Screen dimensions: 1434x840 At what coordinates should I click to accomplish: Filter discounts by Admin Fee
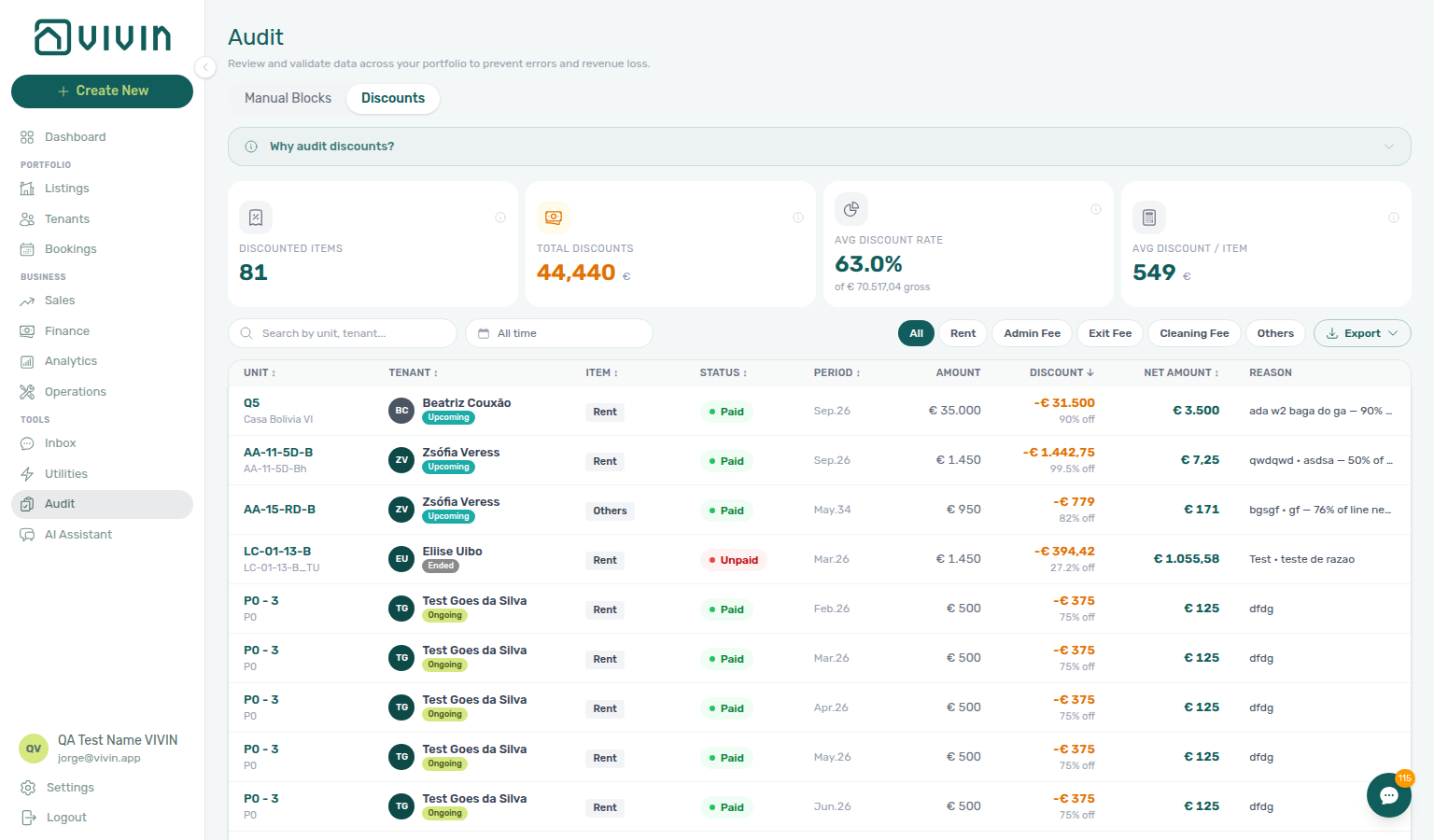click(1033, 333)
